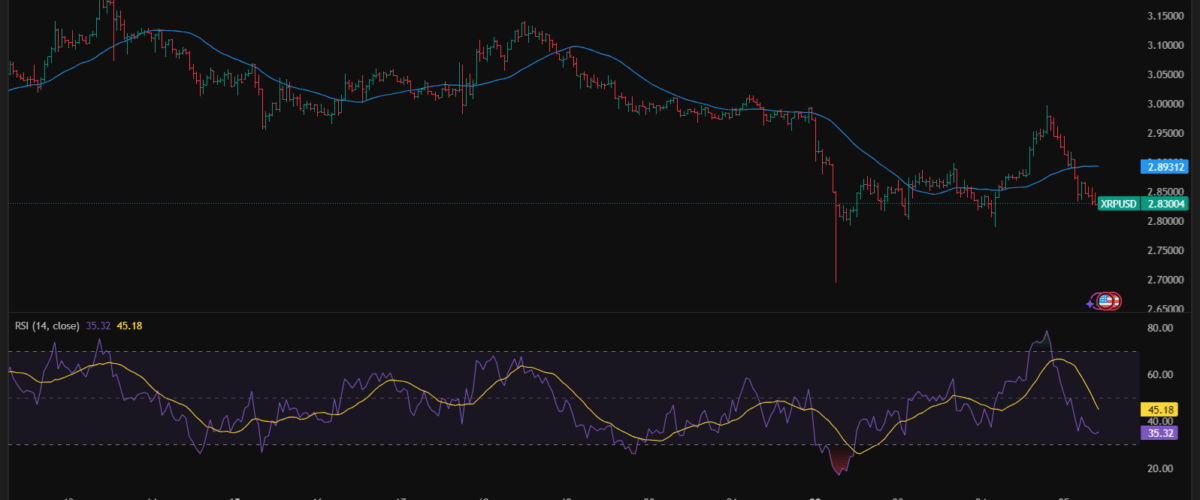Image resolution: width=1200 pixels, height=500 pixels.
Task: Click the purple RSI value 35.32 in legend
Action: point(98,325)
